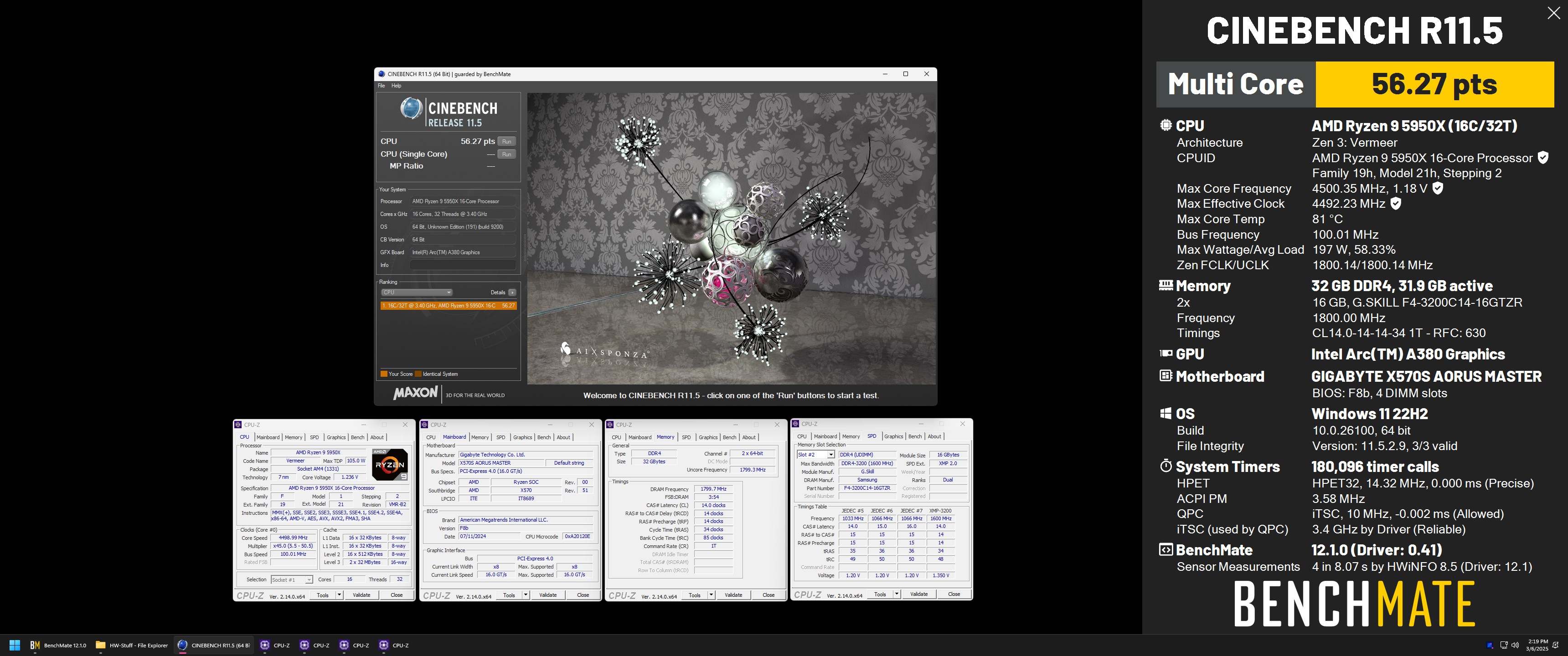Switch to CINEBENCH R11.5 taskbar button

coord(214,645)
